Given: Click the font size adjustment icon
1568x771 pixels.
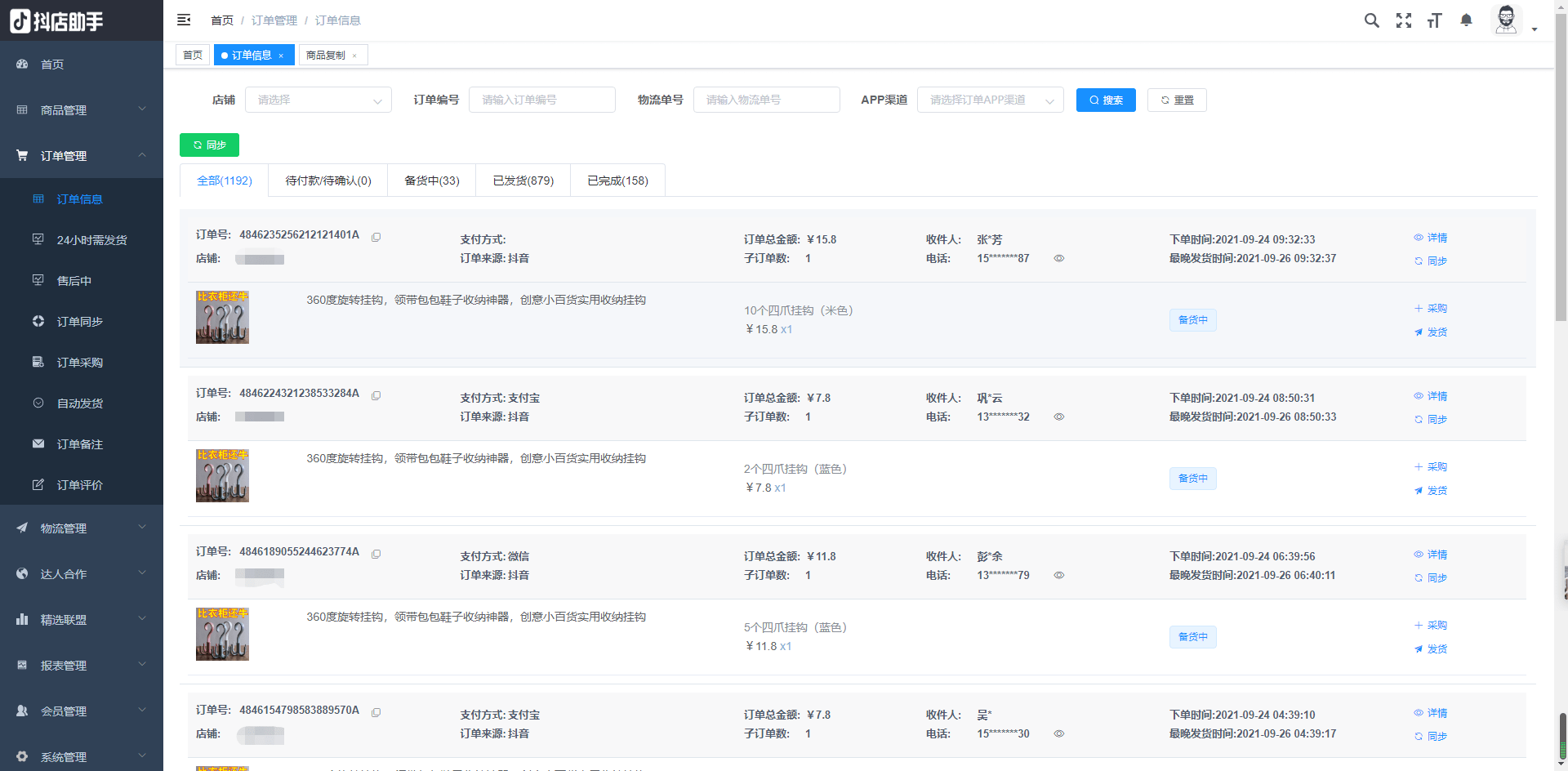Looking at the screenshot, I should coord(1435,20).
